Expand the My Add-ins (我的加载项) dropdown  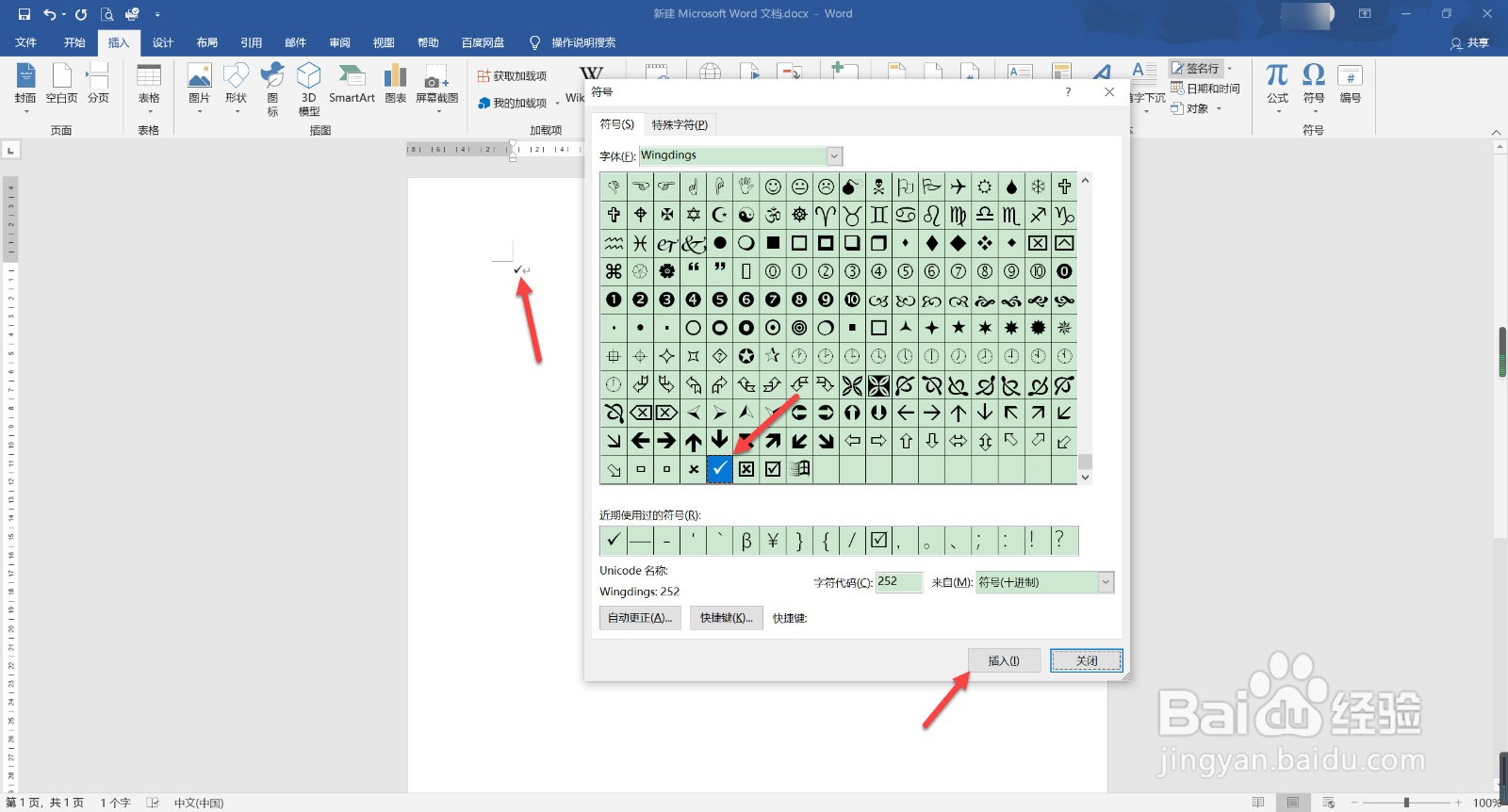557,103
